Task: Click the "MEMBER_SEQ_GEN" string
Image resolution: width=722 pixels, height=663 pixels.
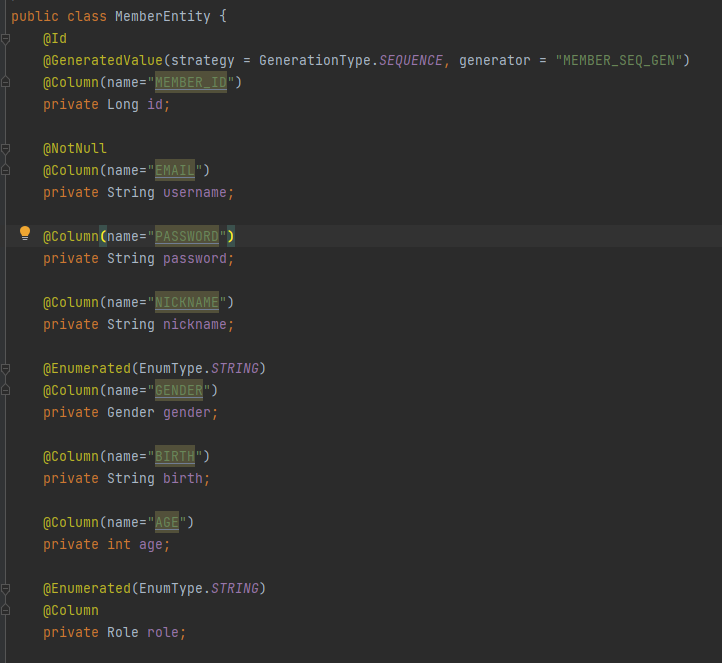Action: [x=619, y=60]
